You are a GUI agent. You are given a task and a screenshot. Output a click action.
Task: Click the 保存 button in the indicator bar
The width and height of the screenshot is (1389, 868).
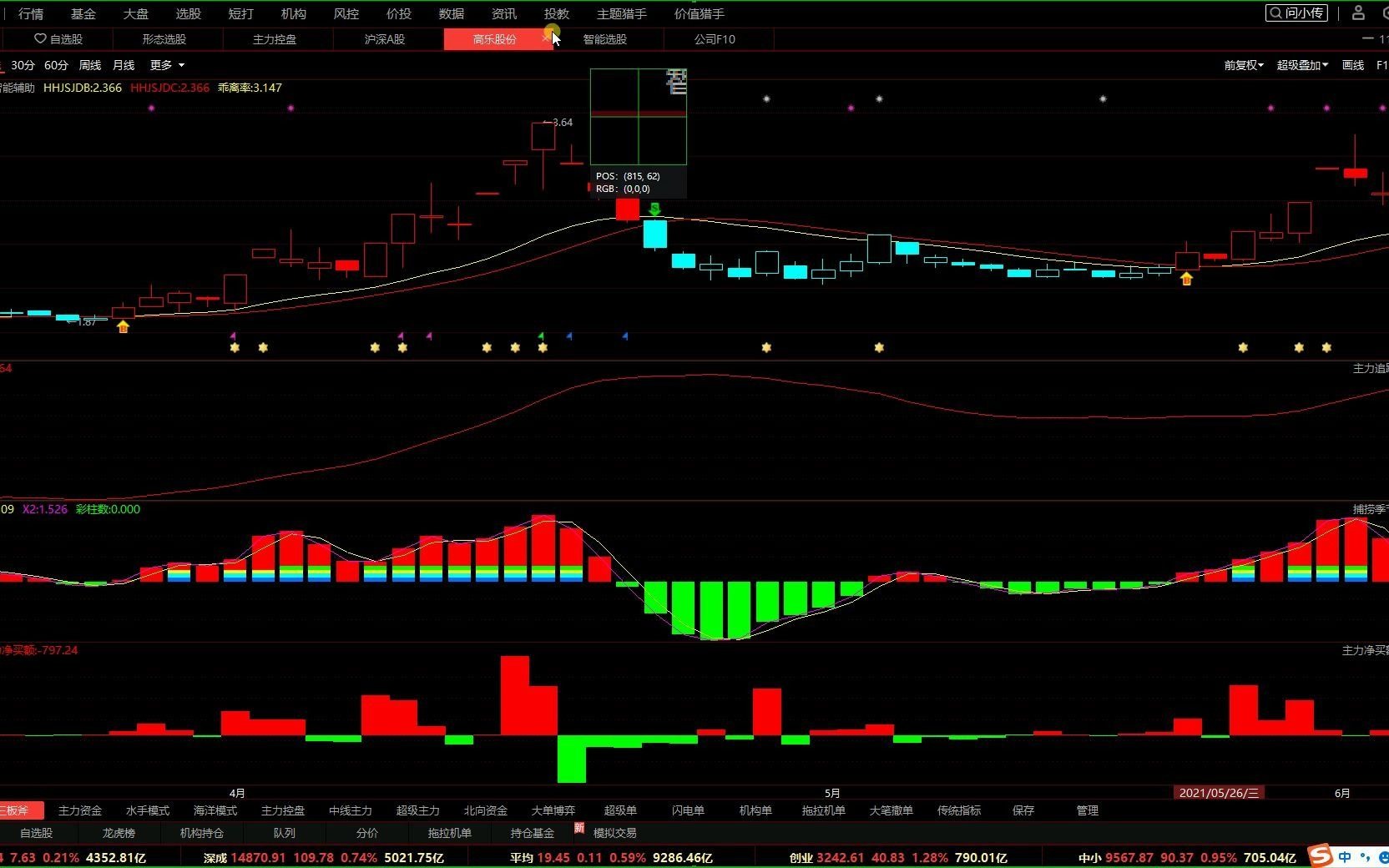[1023, 810]
